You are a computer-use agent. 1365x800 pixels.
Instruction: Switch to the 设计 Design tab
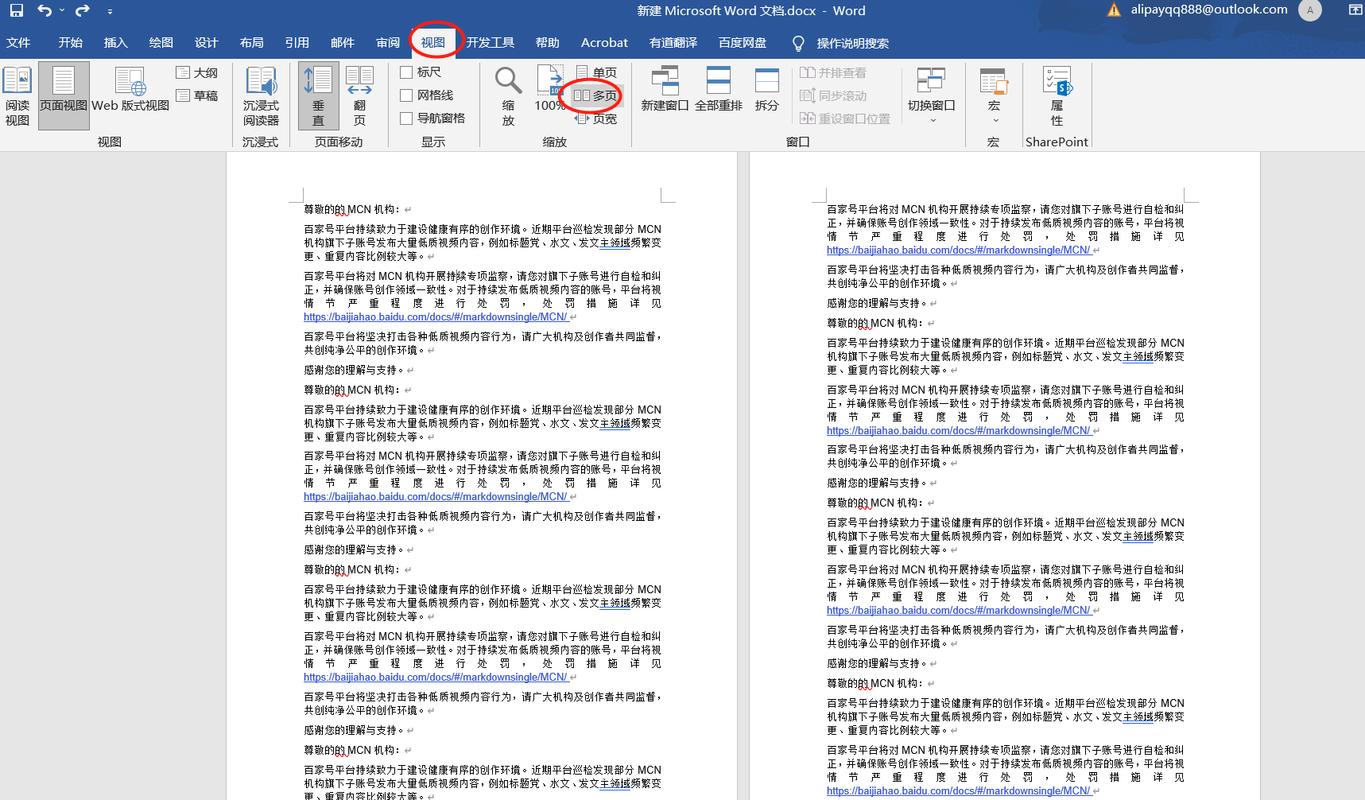[x=206, y=43]
